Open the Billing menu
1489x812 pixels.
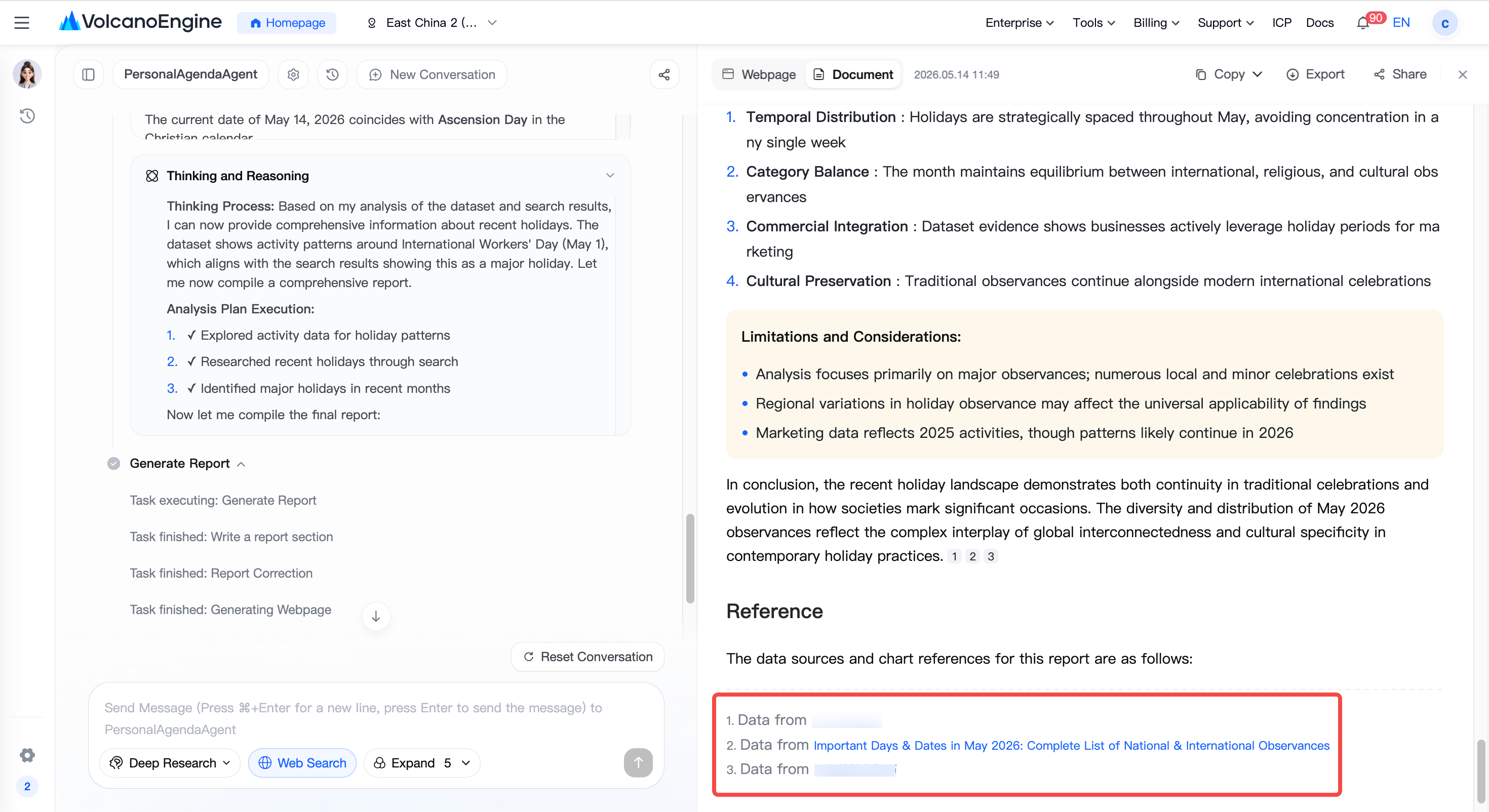click(1156, 23)
